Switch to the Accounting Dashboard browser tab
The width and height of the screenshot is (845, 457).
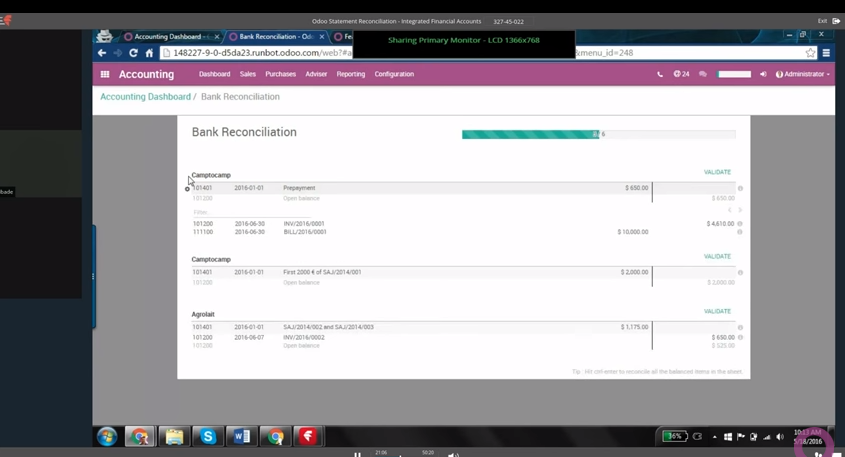click(x=167, y=37)
